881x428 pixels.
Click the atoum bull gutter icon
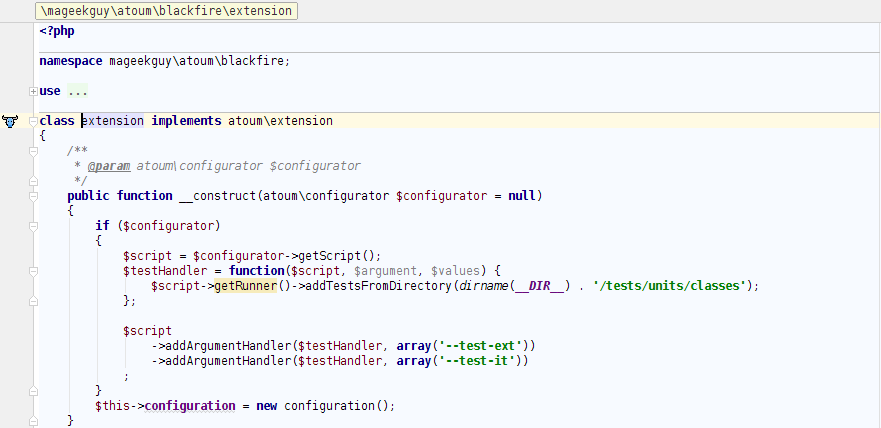point(10,121)
